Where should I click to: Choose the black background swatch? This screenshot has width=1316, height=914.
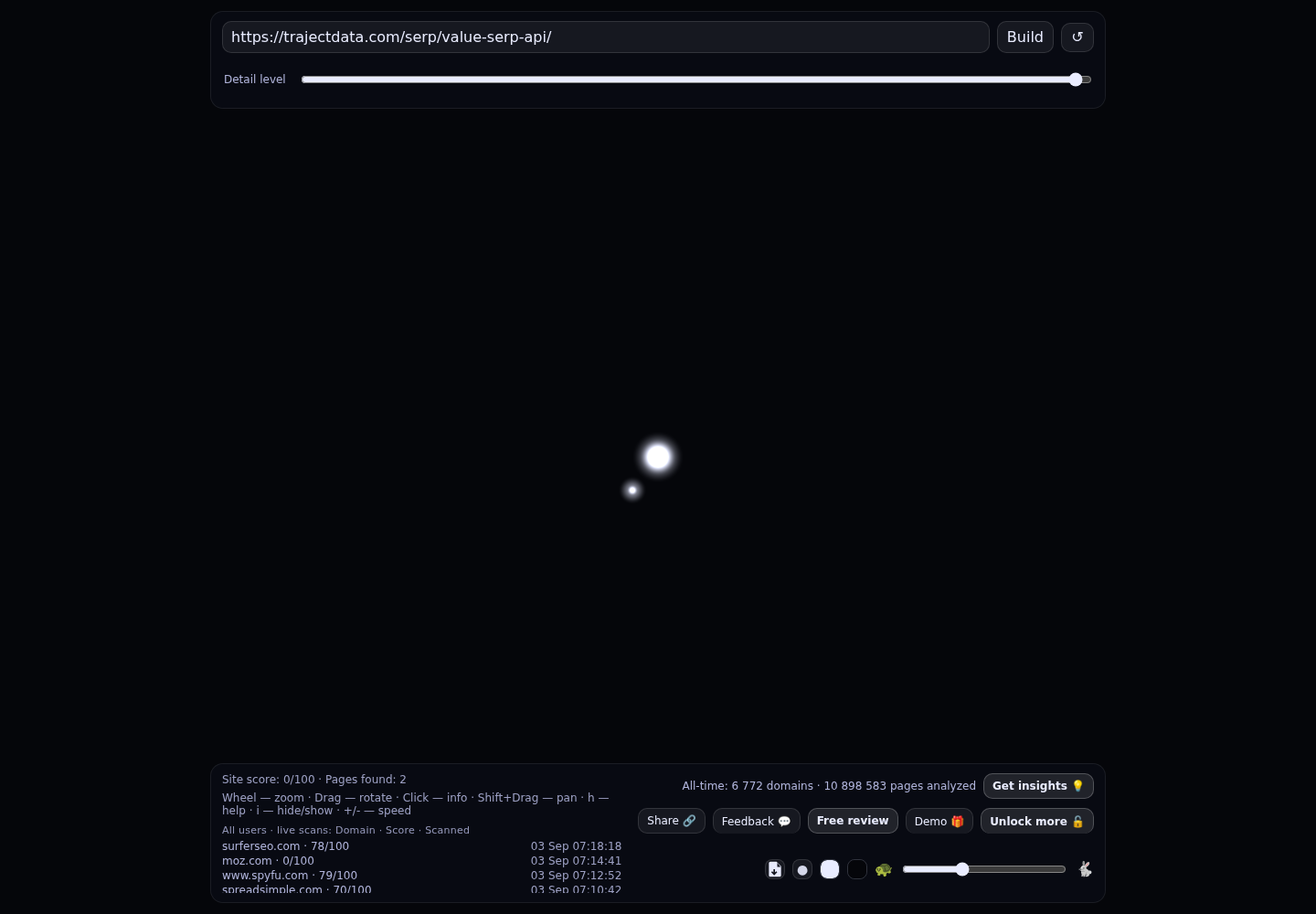click(x=857, y=869)
